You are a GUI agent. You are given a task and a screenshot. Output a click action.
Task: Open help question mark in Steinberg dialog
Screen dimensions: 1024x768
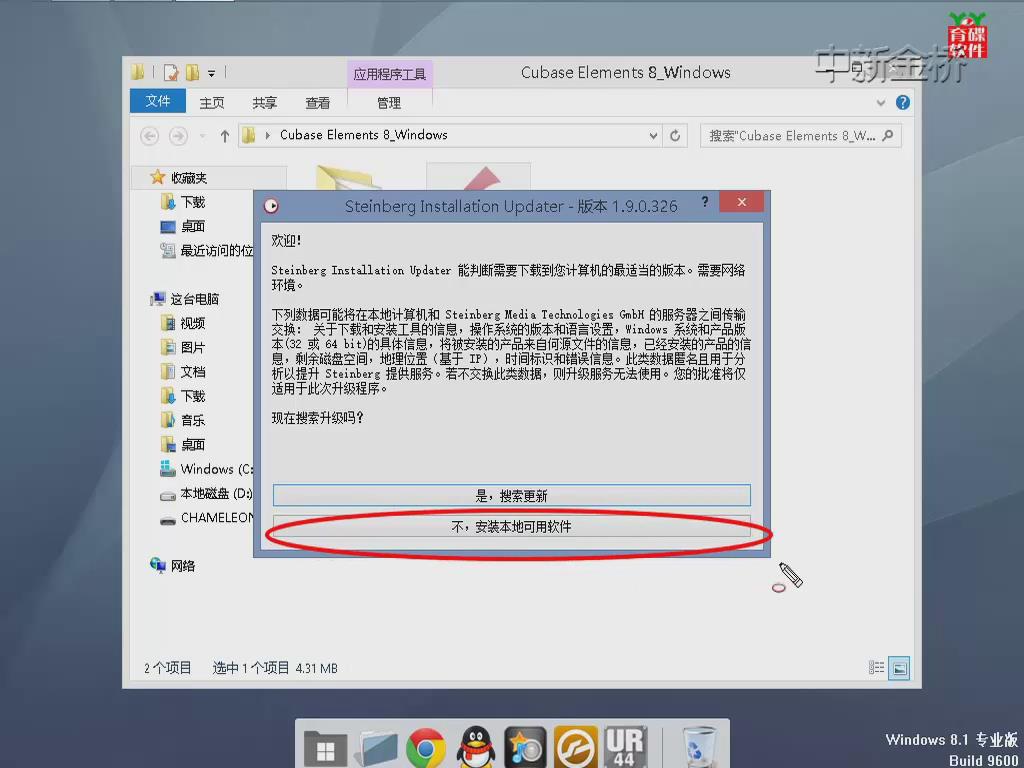[x=705, y=202]
